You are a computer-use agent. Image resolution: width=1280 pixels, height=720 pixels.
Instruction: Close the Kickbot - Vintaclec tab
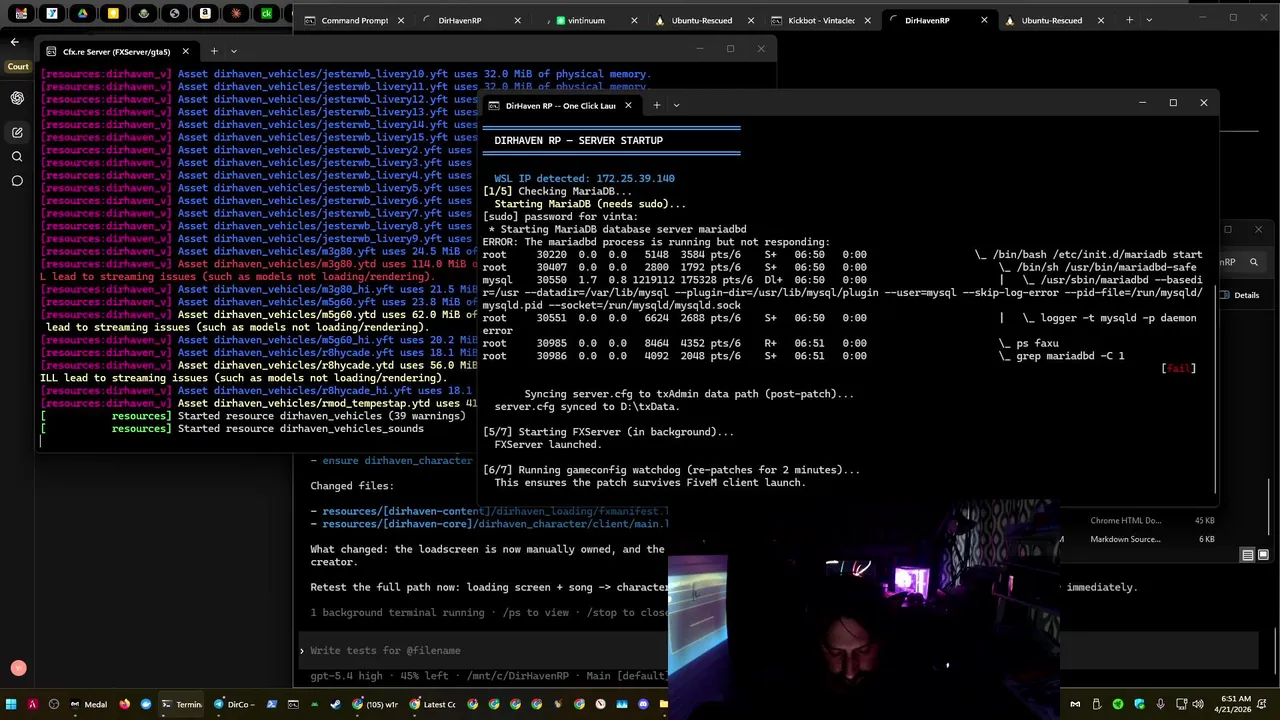point(868,20)
